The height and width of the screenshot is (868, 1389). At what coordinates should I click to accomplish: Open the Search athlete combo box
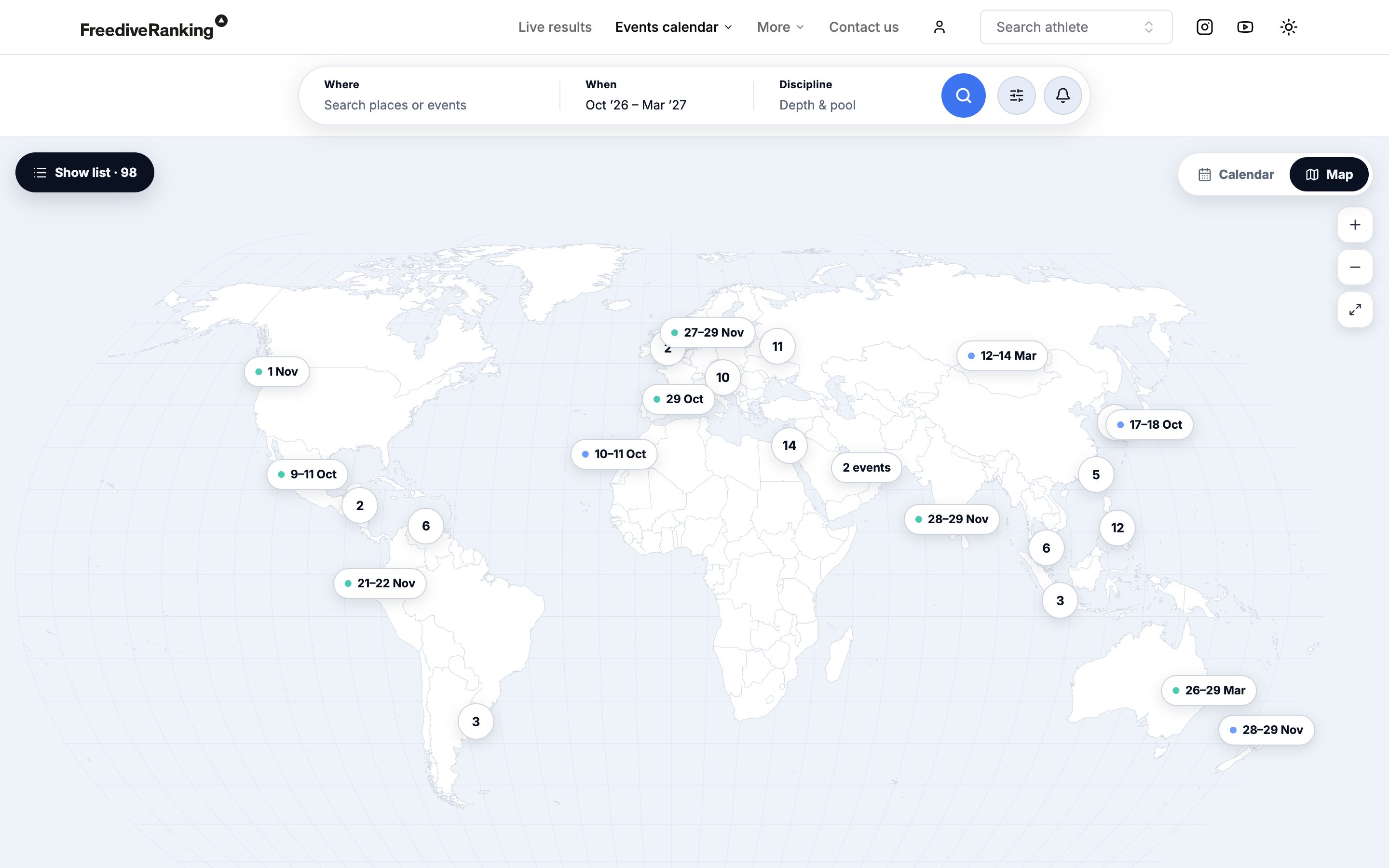pyautogui.click(x=1076, y=27)
